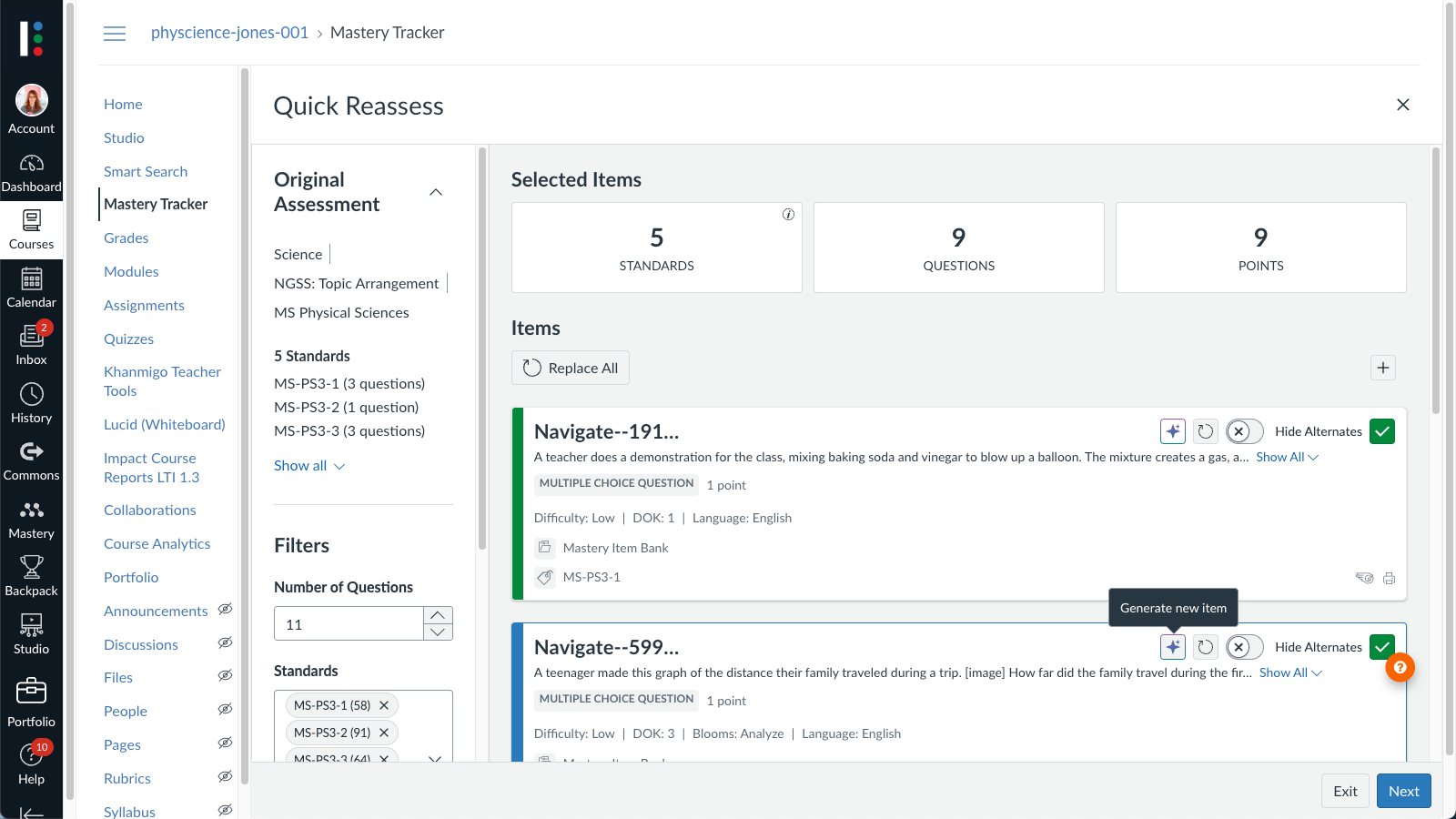Click the print icon on Navigate--191 item
The image size is (1456, 819).
coord(1389,578)
